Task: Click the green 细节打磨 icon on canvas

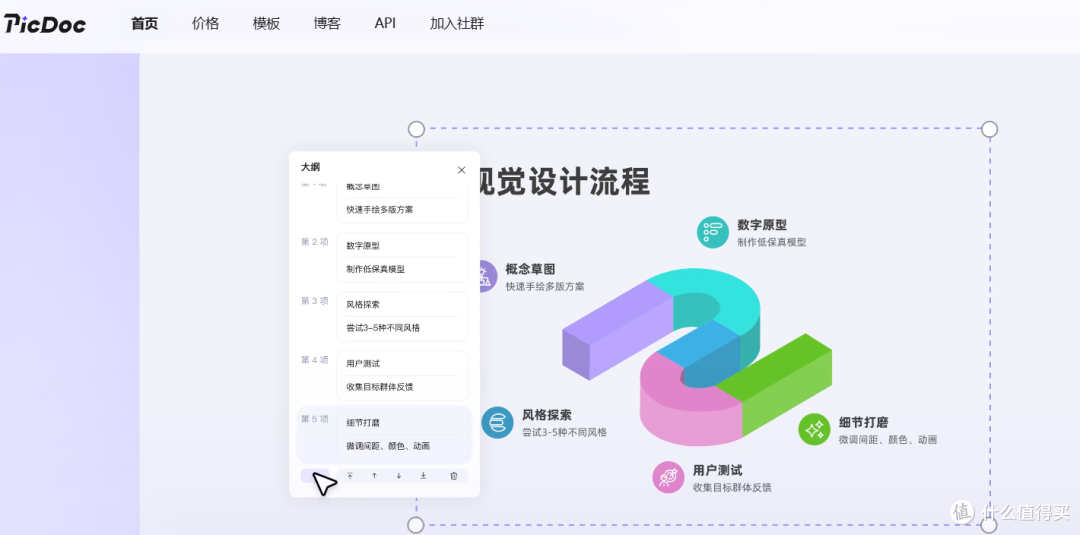Action: click(815, 429)
